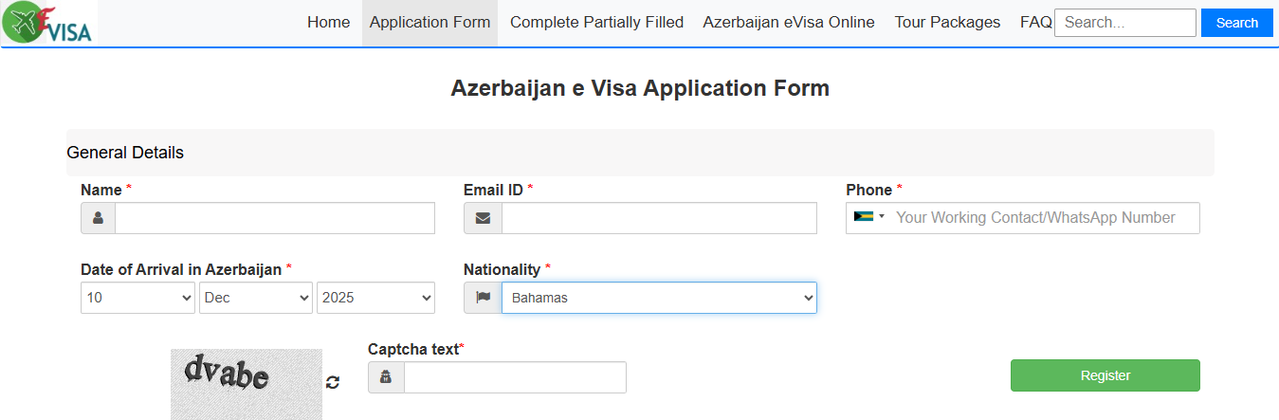Click into the phone number input field
Viewport: 1279px width, 420px height.
[1040, 218]
